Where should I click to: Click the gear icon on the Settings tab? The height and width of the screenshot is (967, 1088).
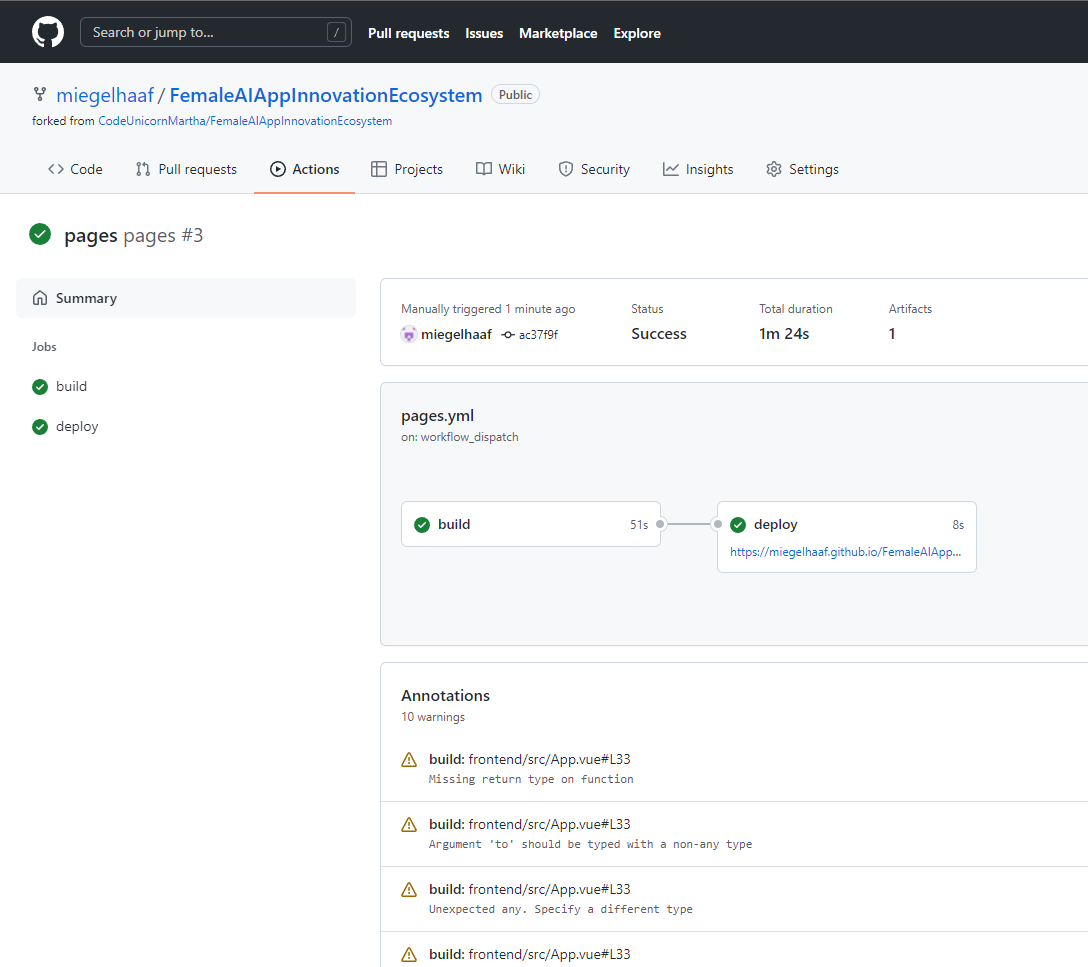(x=773, y=169)
